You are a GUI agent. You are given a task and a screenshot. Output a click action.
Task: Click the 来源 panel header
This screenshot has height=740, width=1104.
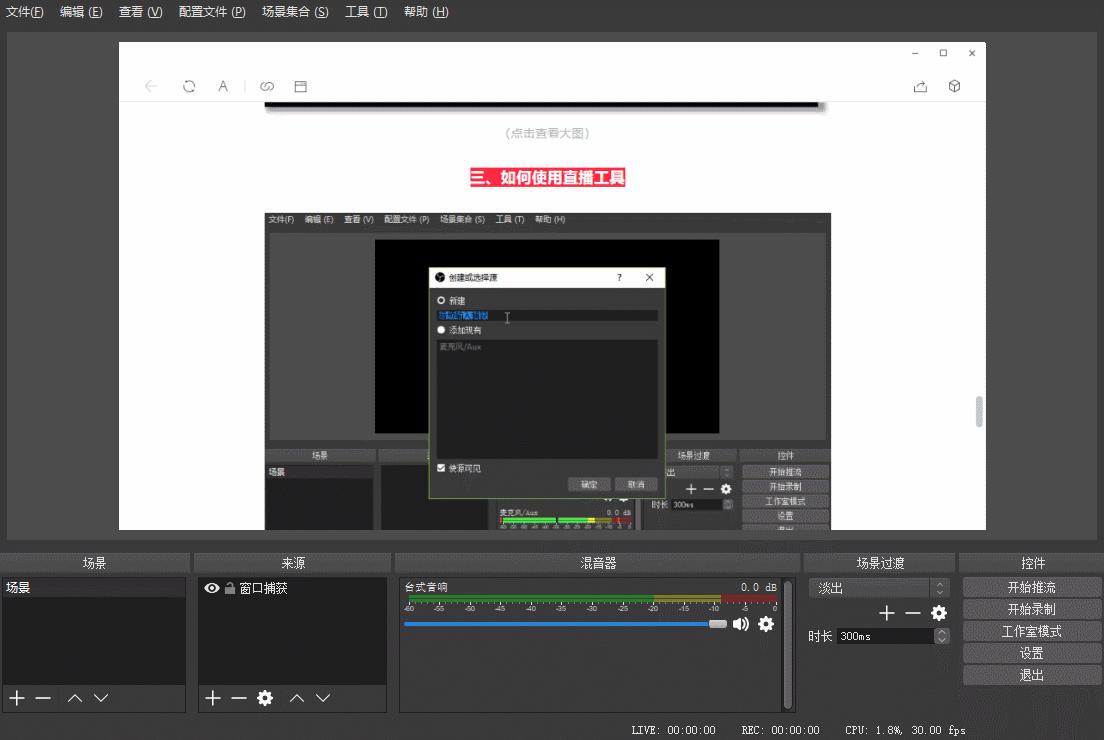(293, 563)
